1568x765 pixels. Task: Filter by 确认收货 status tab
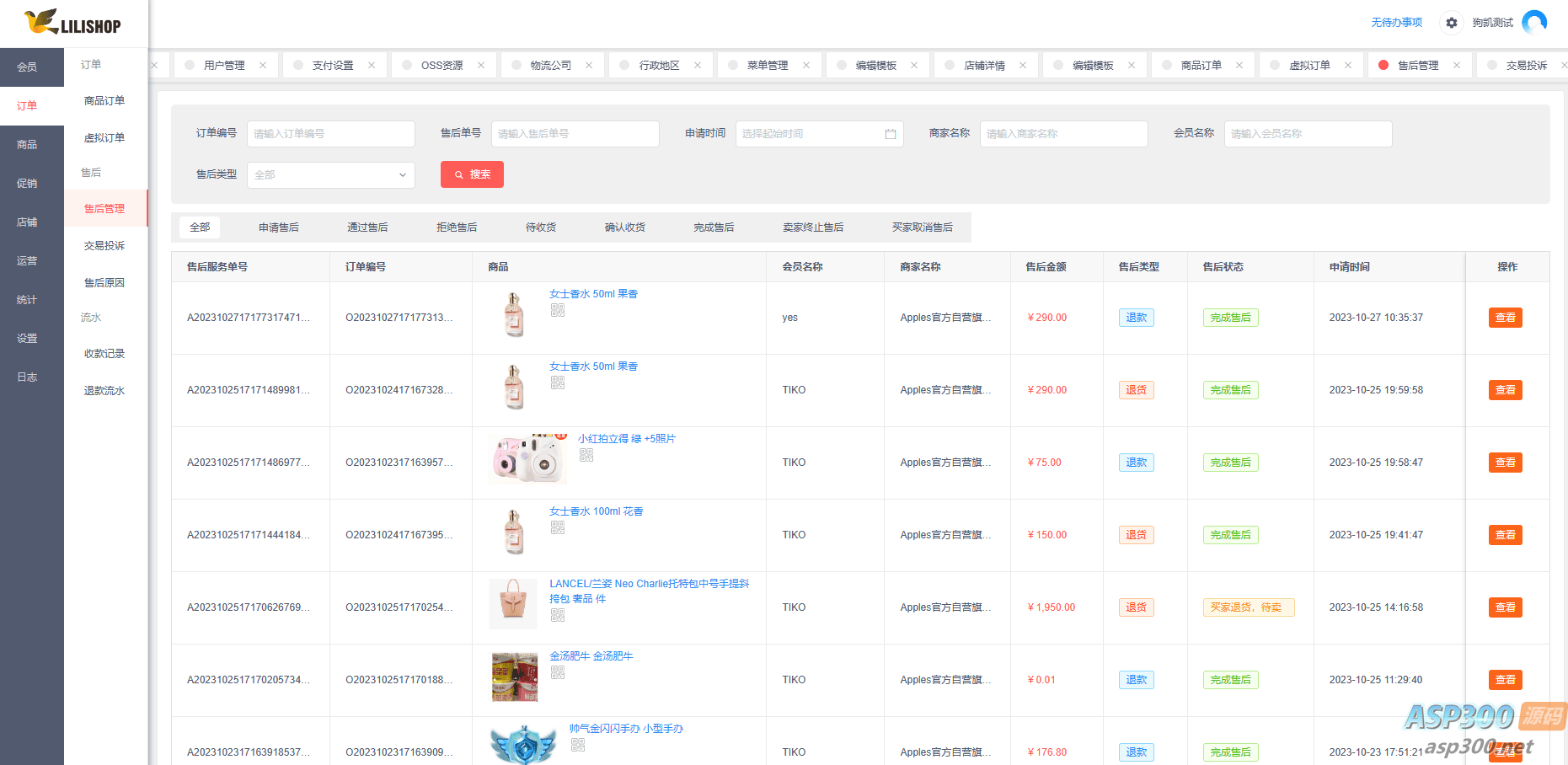tap(625, 227)
